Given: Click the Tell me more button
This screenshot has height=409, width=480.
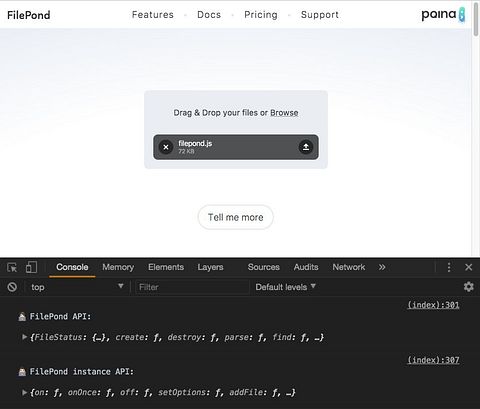Looking at the screenshot, I should pyautogui.click(x=236, y=217).
